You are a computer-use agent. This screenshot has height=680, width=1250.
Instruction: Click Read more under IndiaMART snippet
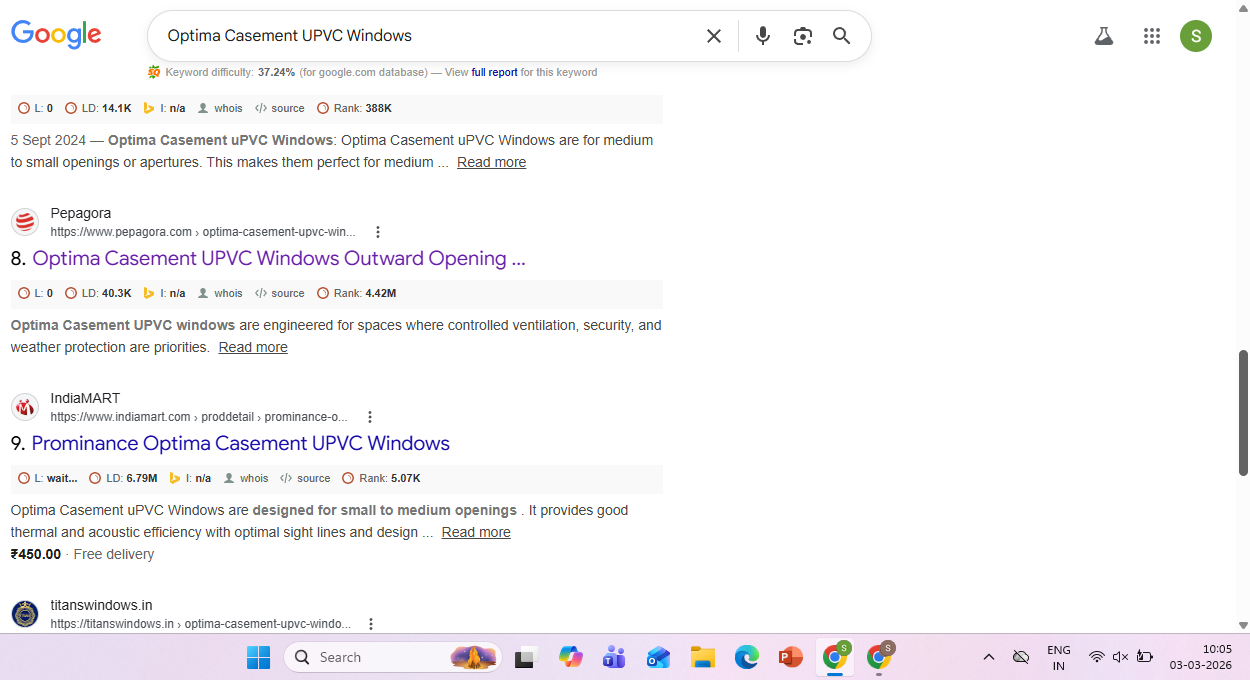pos(476,532)
